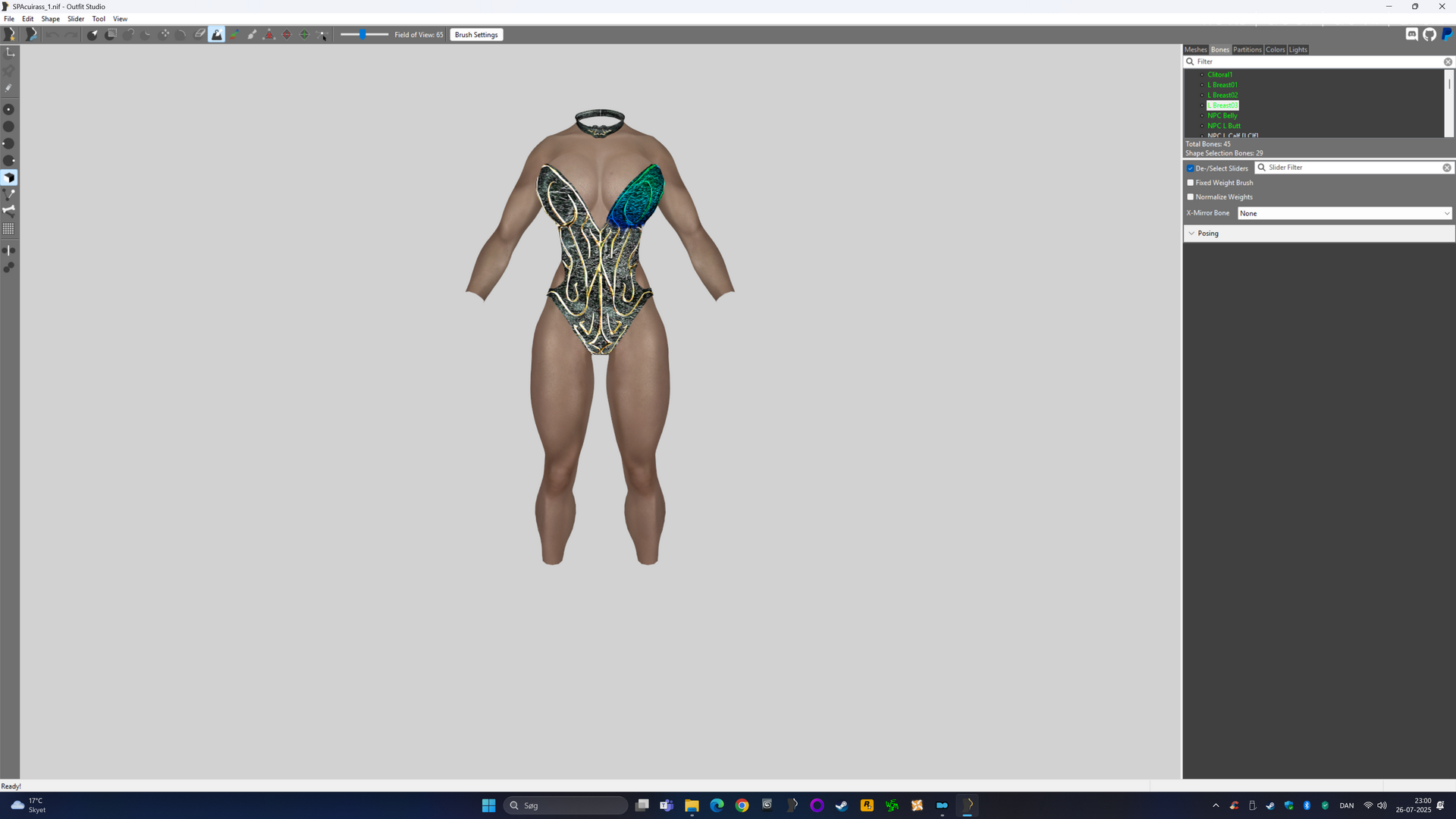This screenshot has height=819, width=1456.
Task: Switch to the Lights tab
Action: [1298, 50]
